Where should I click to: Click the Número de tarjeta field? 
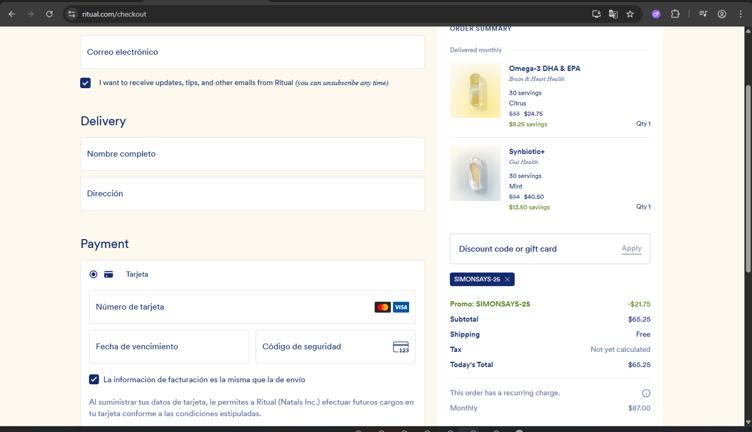click(x=252, y=307)
